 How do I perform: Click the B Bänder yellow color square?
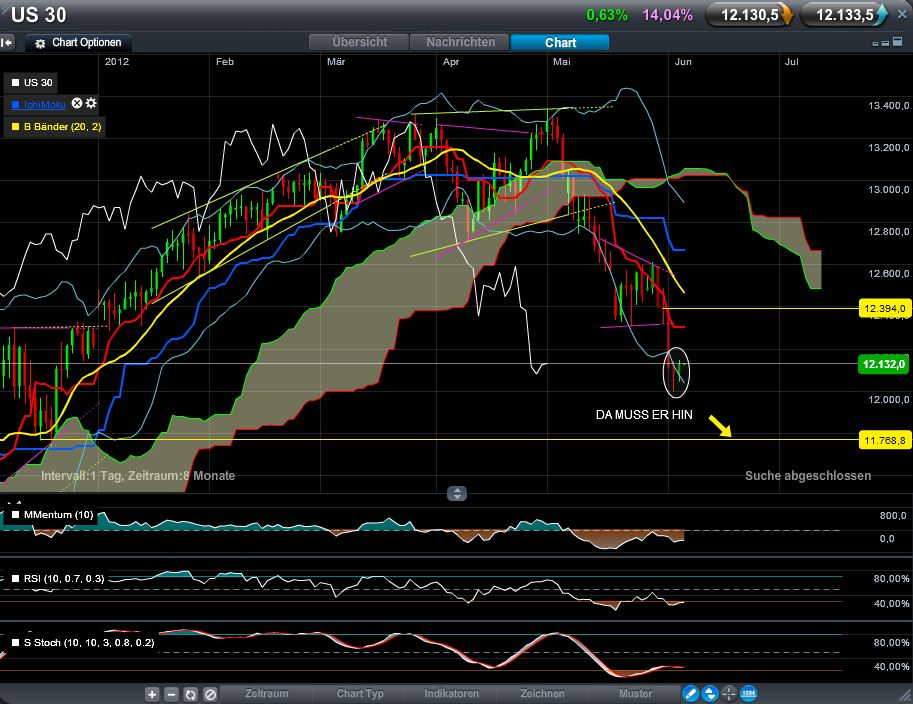(16, 126)
